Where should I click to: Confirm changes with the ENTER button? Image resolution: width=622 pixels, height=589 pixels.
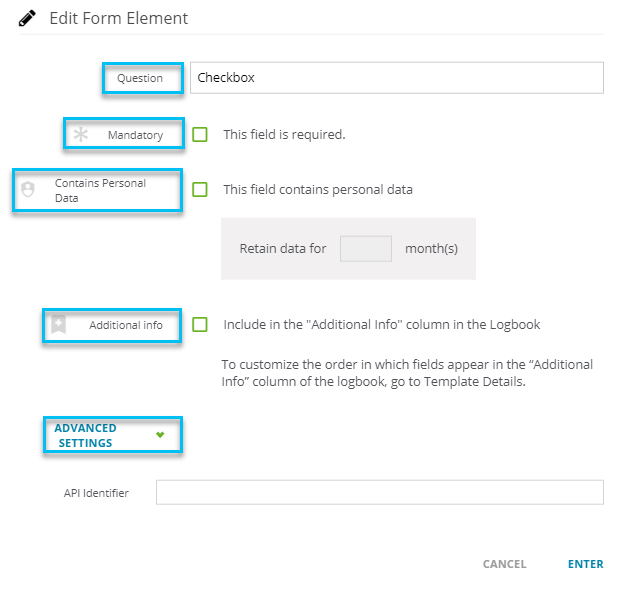586,564
